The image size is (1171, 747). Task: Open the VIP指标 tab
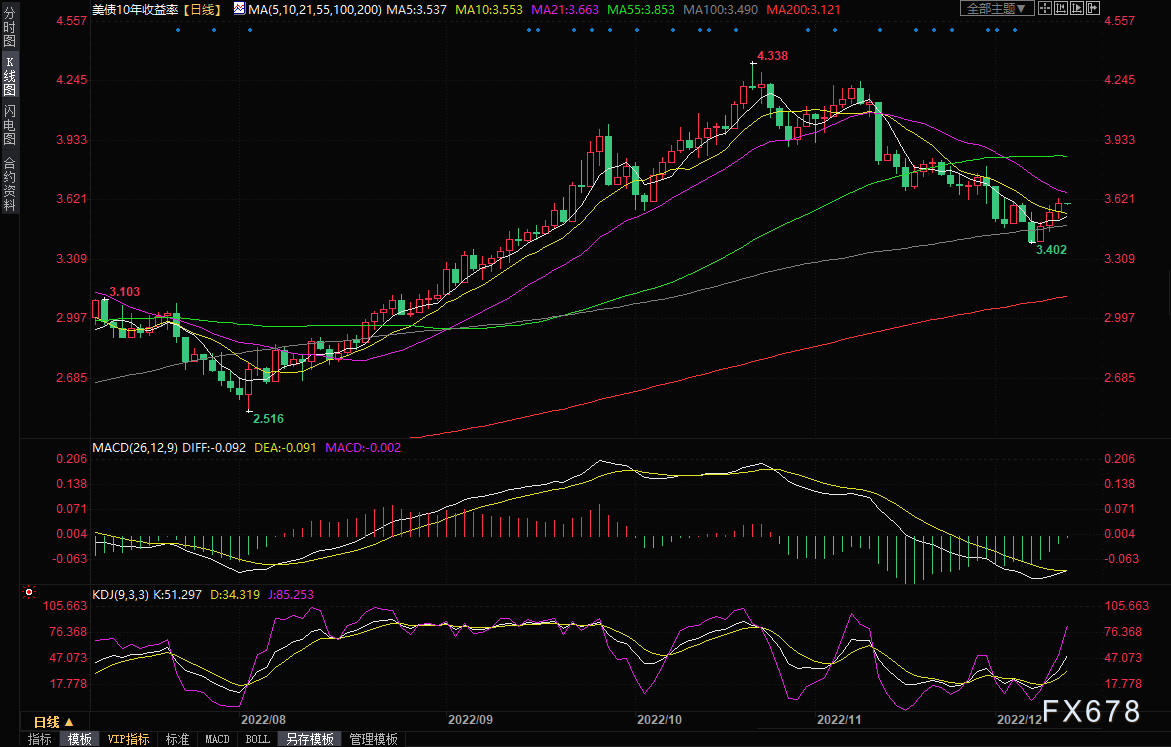click(128, 739)
